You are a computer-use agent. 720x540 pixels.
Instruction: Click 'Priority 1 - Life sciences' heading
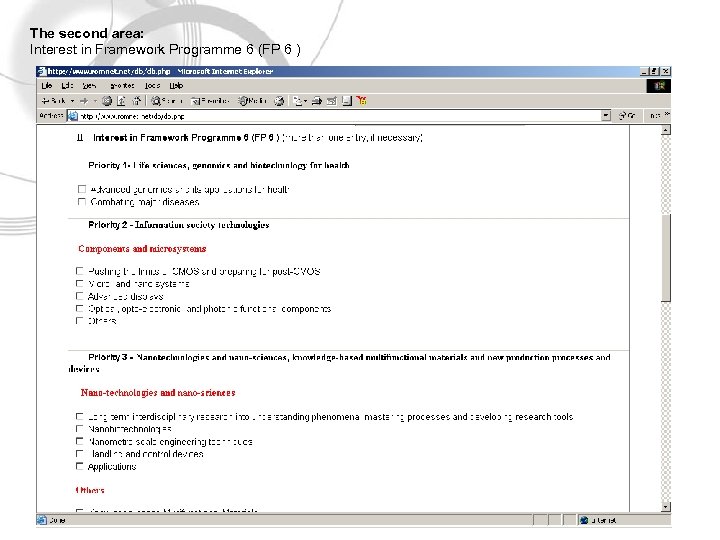click(x=219, y=165)
